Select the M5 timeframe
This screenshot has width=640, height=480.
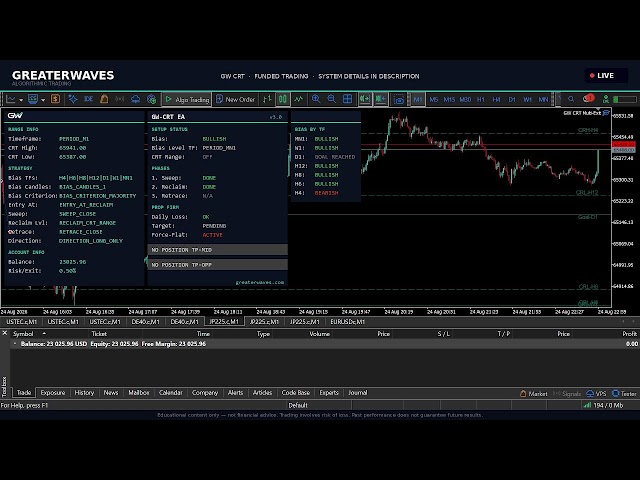tap(433, 99)
